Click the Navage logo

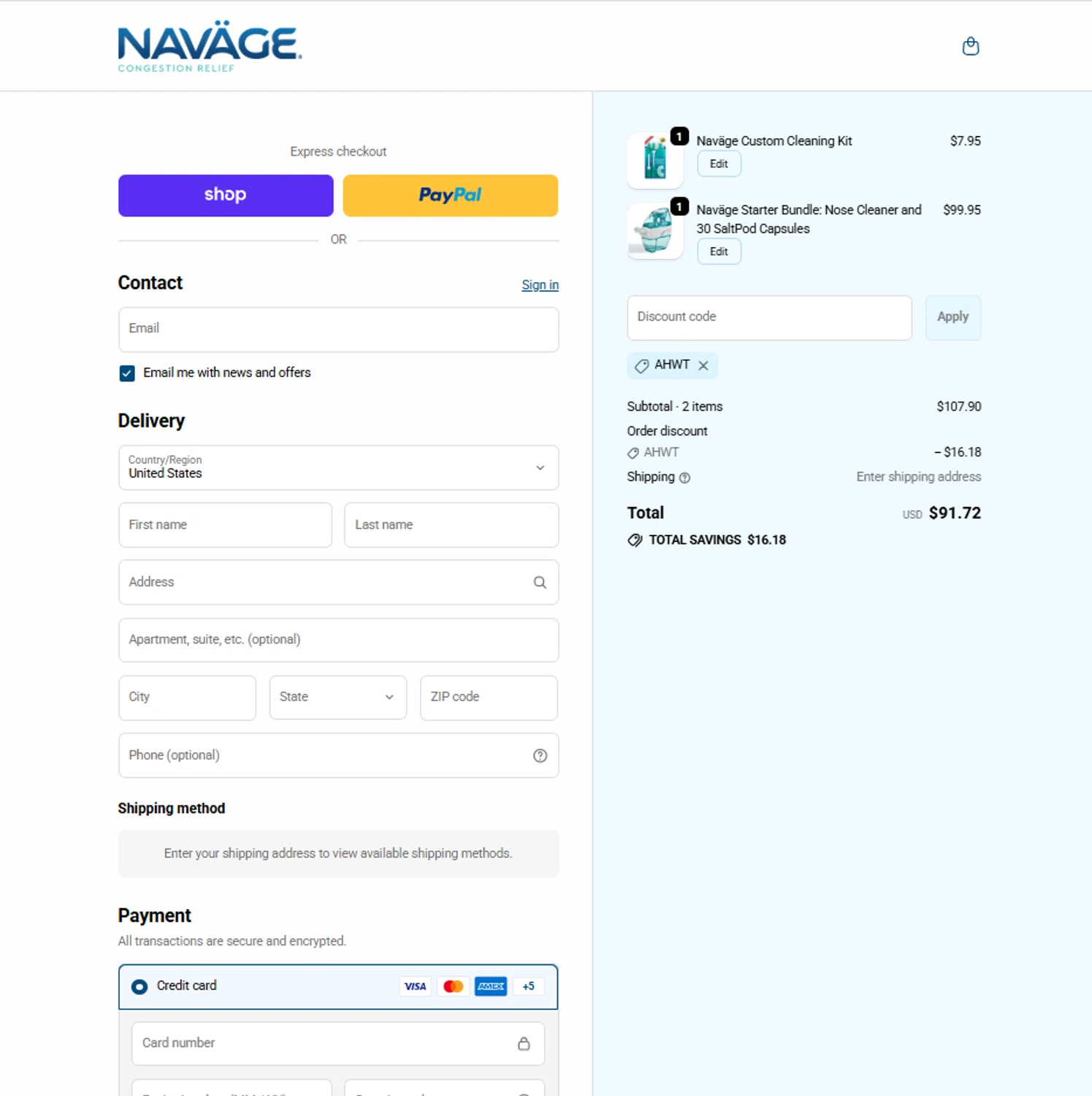tap(210, 47)
